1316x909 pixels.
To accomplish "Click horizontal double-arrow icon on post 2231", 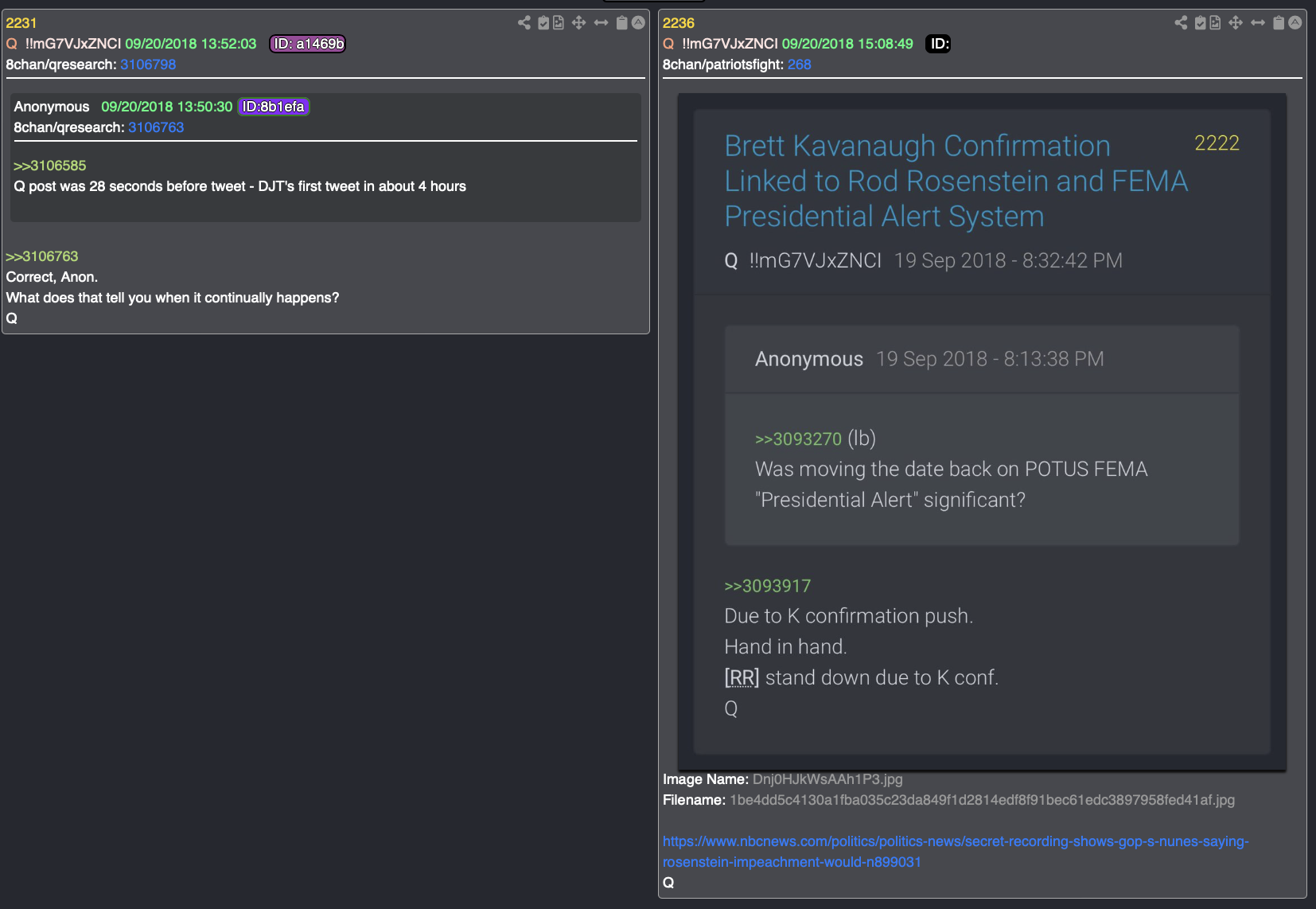I will point(601,23).
